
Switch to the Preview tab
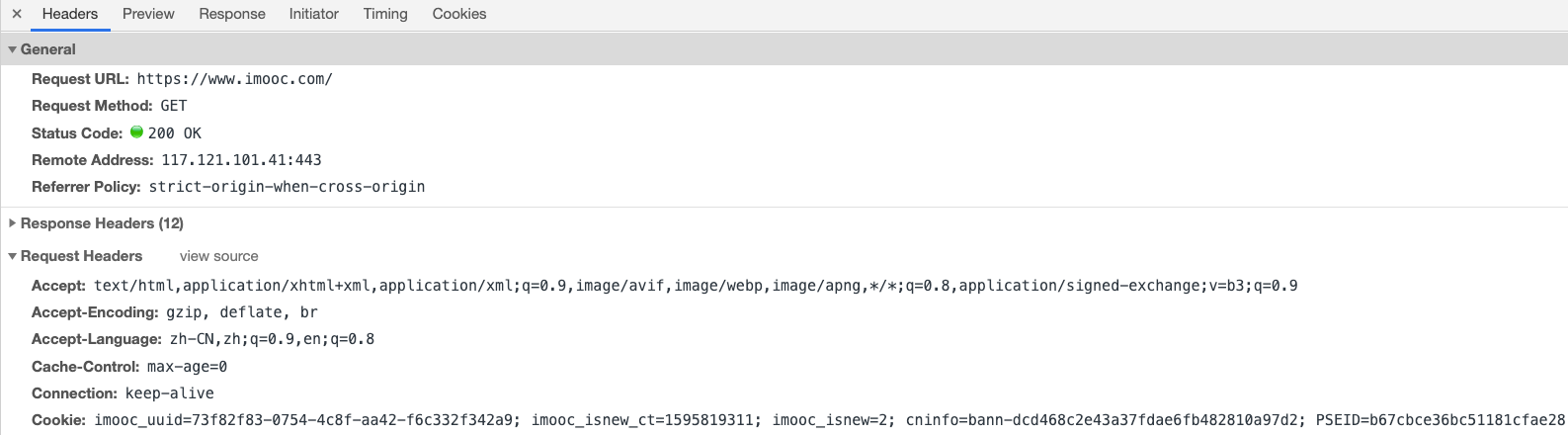pos(148,14)
